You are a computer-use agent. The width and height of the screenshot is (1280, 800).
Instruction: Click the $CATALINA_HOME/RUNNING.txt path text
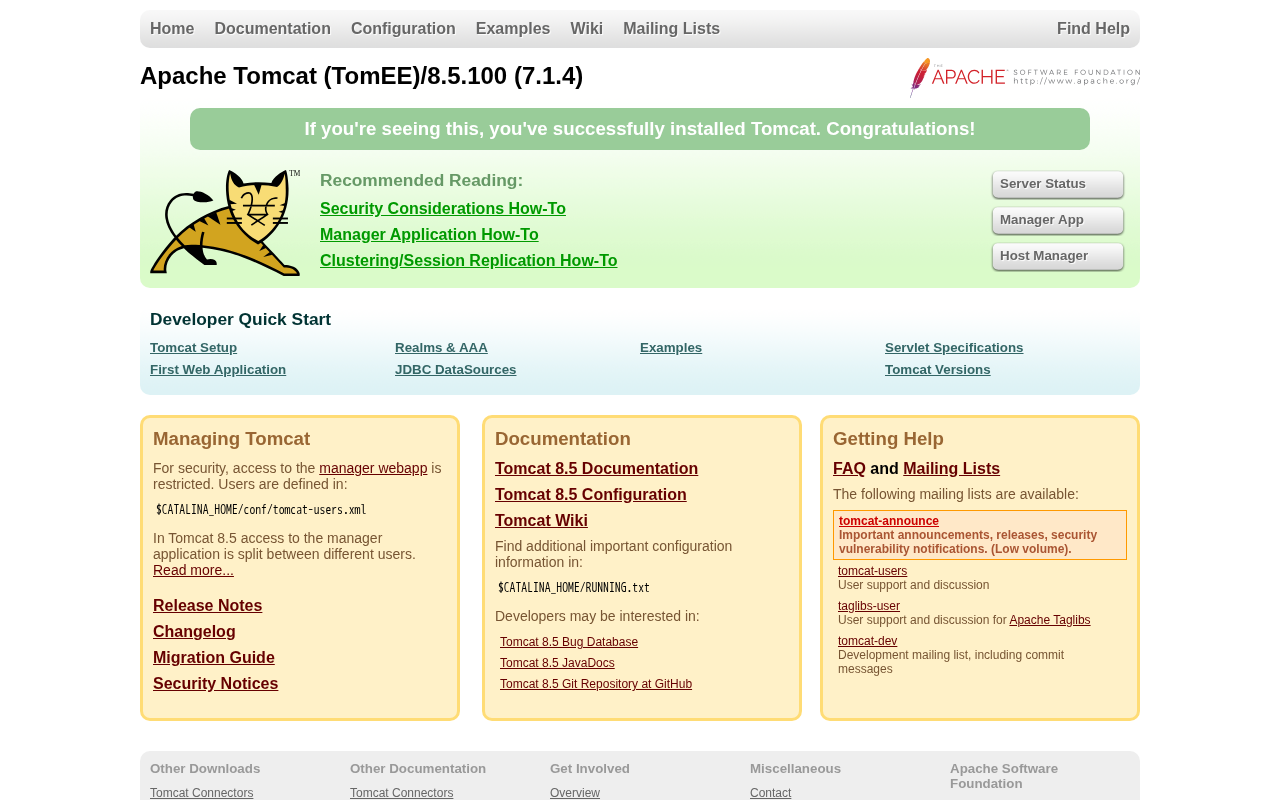click(574, 588)
